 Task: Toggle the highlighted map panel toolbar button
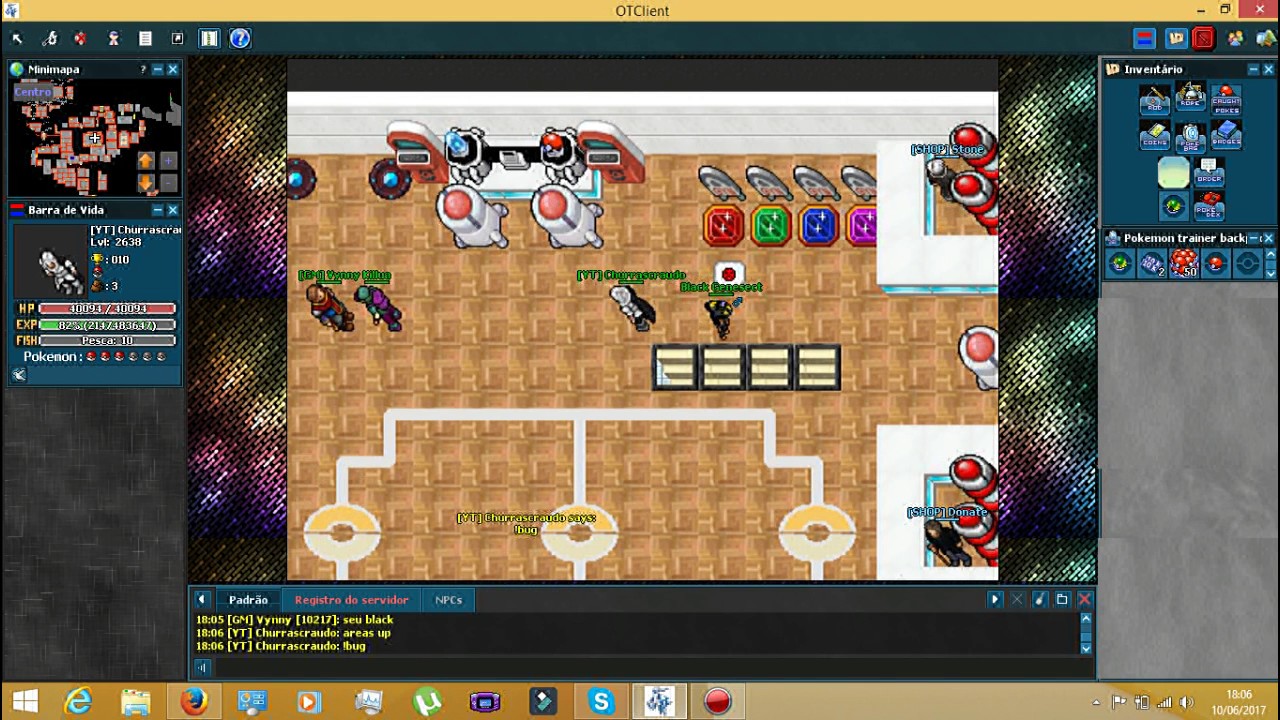pos(209,39)
